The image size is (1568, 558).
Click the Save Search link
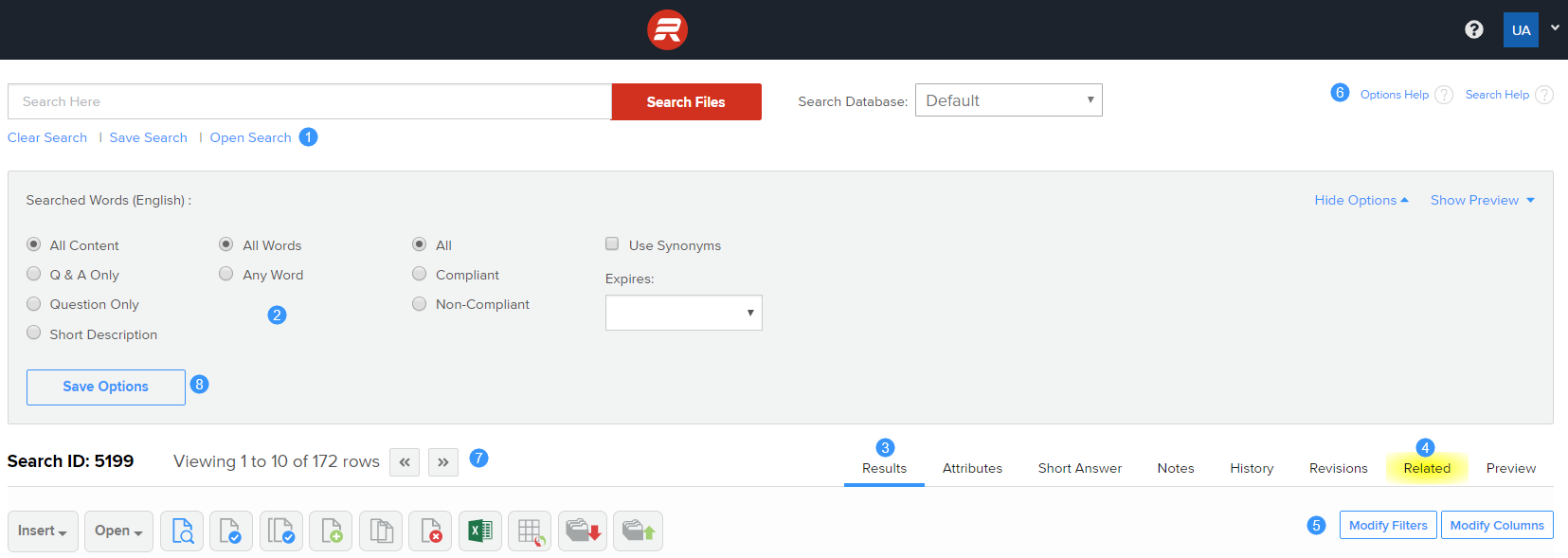coord(149,137)
